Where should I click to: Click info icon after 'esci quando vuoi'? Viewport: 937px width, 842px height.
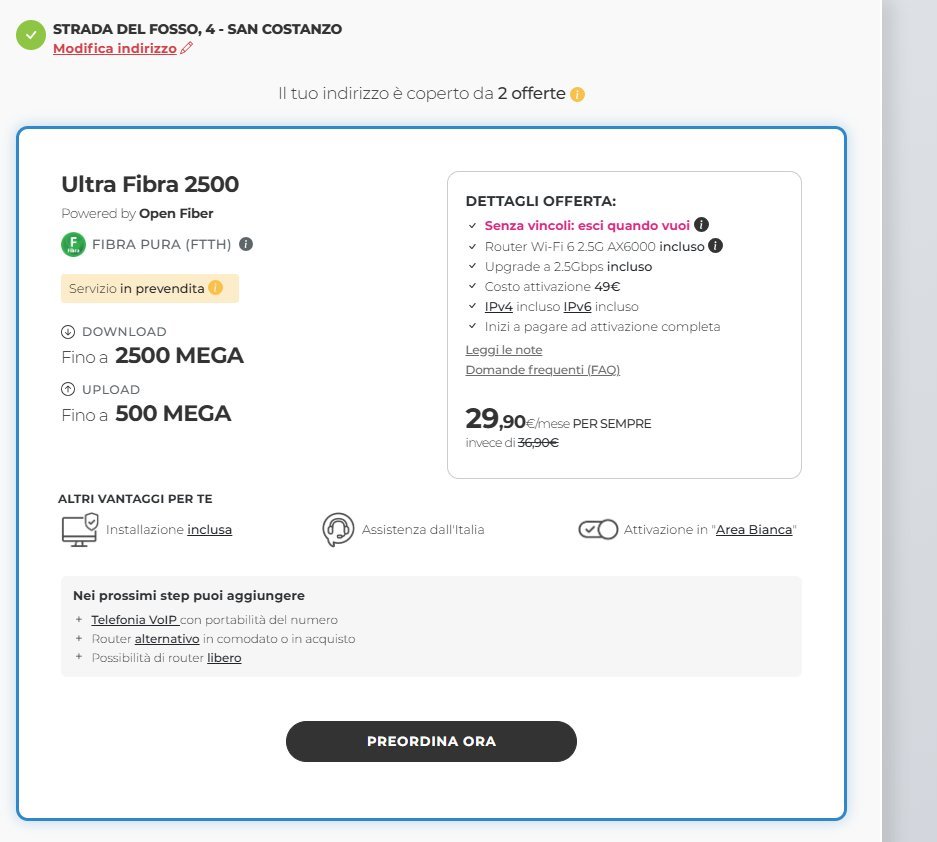pyautogui.click(x=702, y=225)
